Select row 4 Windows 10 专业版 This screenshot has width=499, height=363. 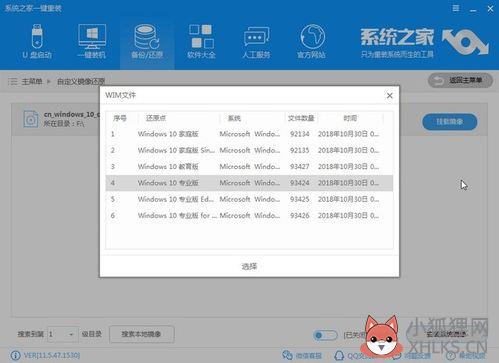249,183
